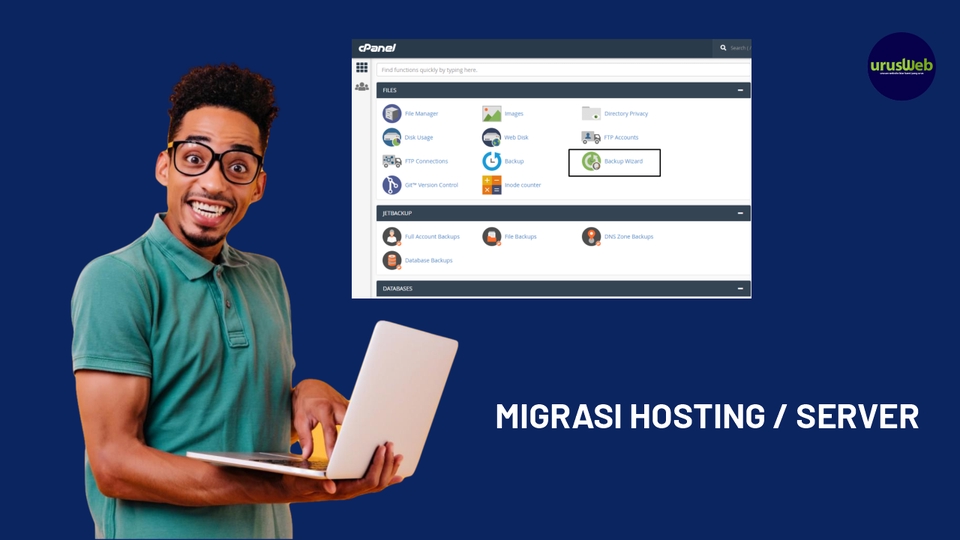Open the orange Inode counter icon

pyautogui.click(x=492, y=185)
